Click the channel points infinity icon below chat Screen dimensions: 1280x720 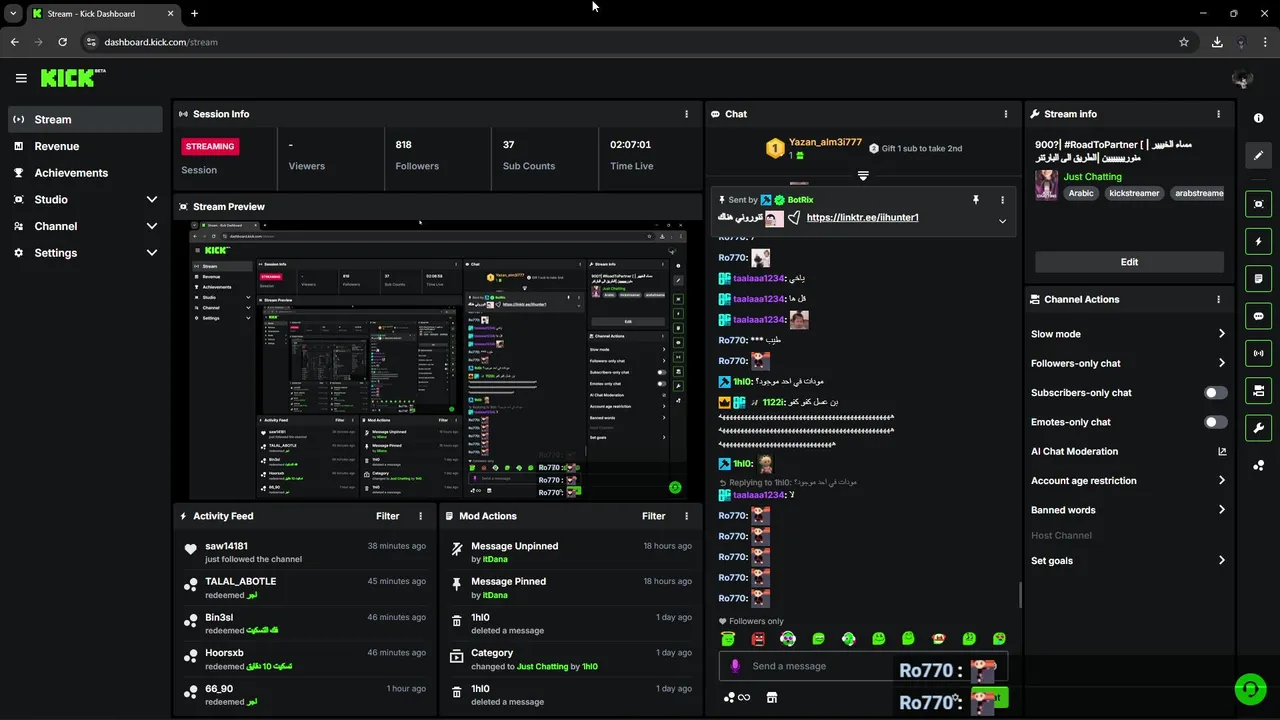point(736,698)
